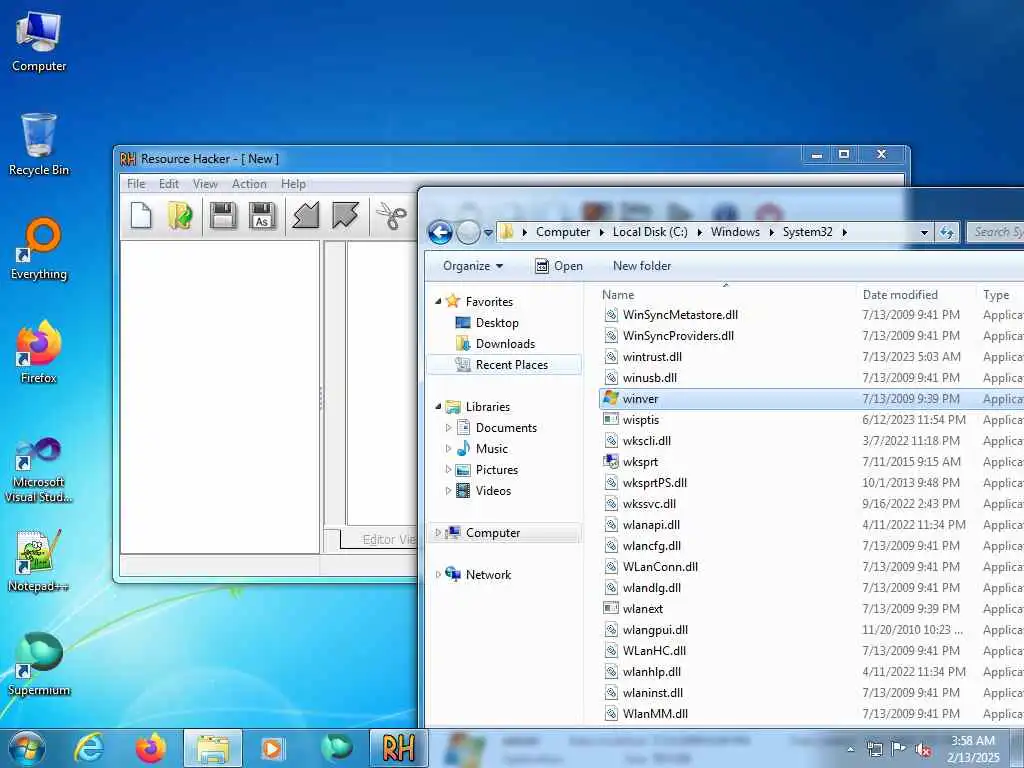Click the Resource Hacker taskbar button
Image resolution: width=1024 pixels, height=768 pixels.
(x=399, y=748)
